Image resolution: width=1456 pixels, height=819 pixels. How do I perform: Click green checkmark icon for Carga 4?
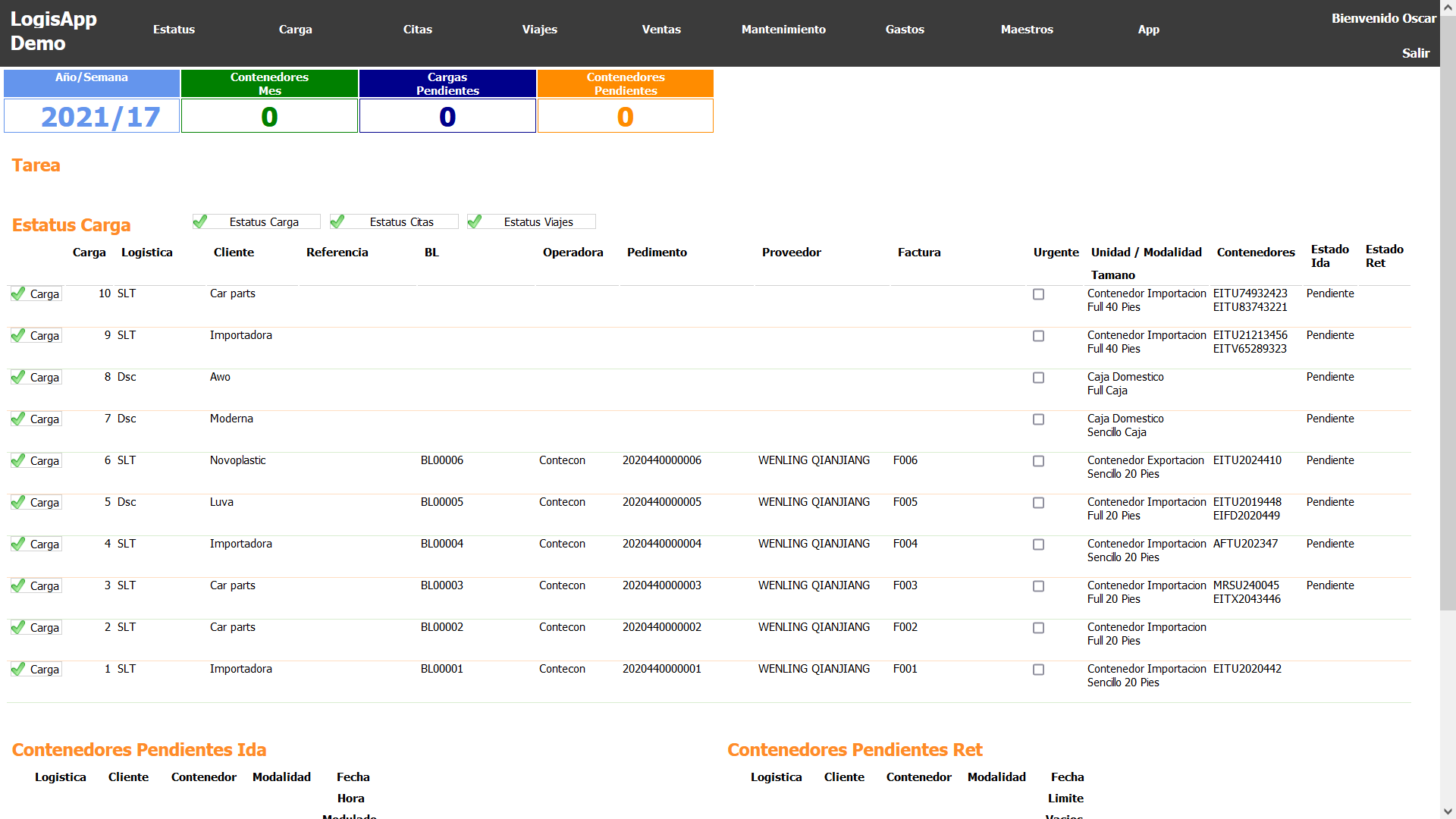[18, 544]
